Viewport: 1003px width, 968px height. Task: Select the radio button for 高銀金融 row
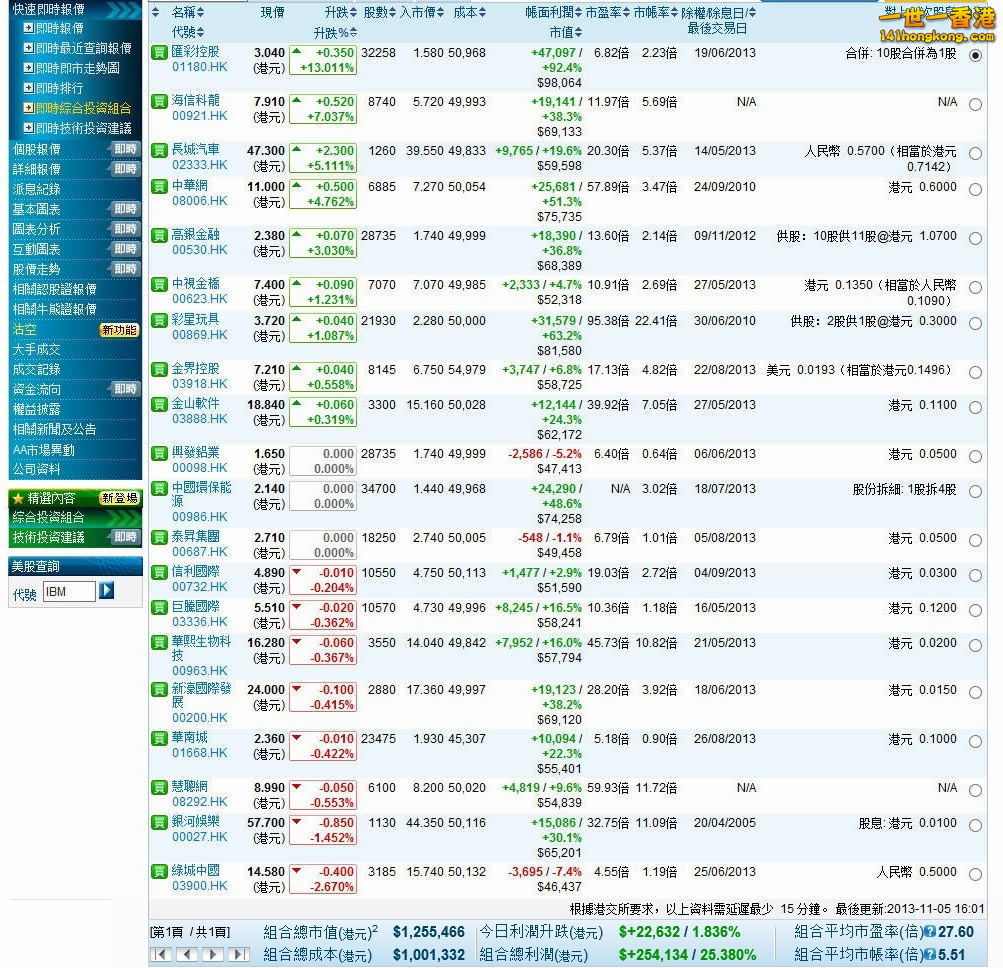pos(975,239)
